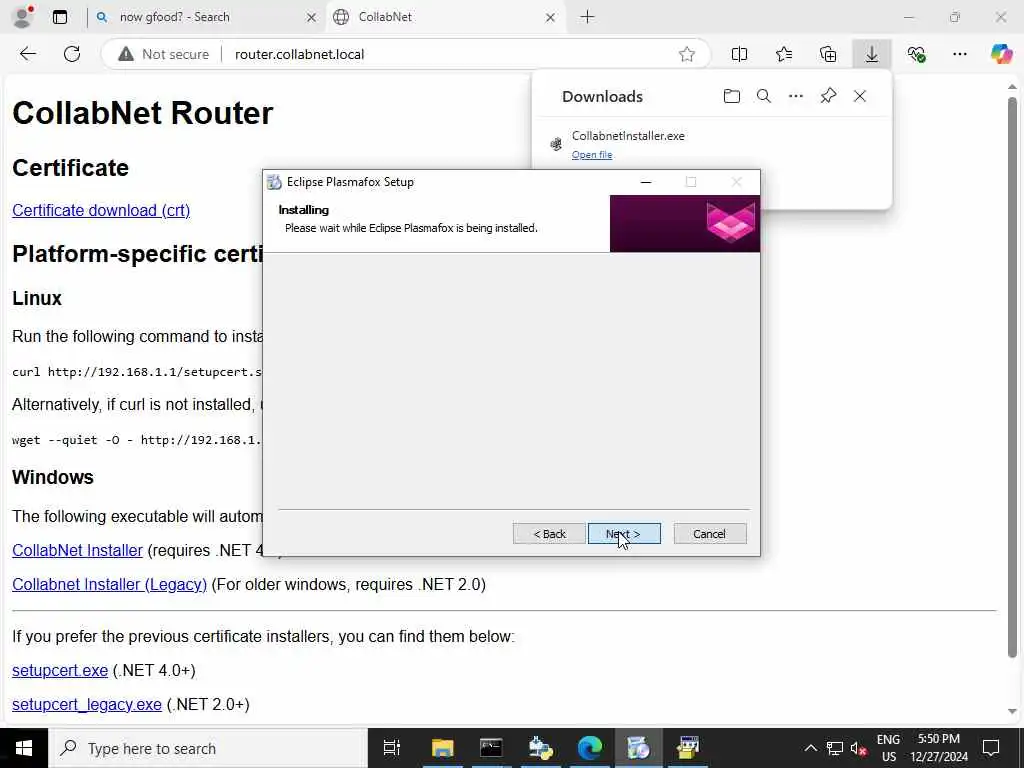Add page to favorites with star icon

pyautogui.click(x=686, y=54)
